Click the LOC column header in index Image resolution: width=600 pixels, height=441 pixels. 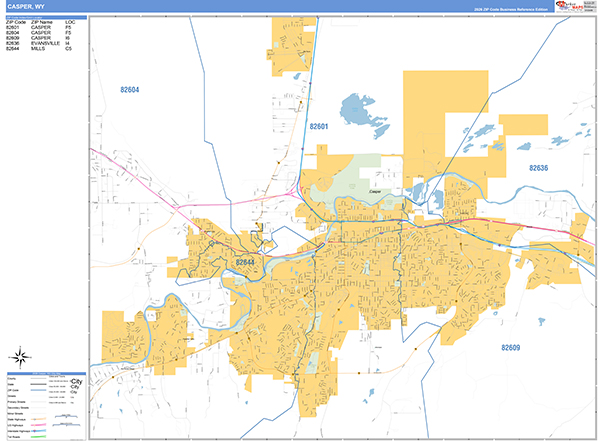click(70, 22)
